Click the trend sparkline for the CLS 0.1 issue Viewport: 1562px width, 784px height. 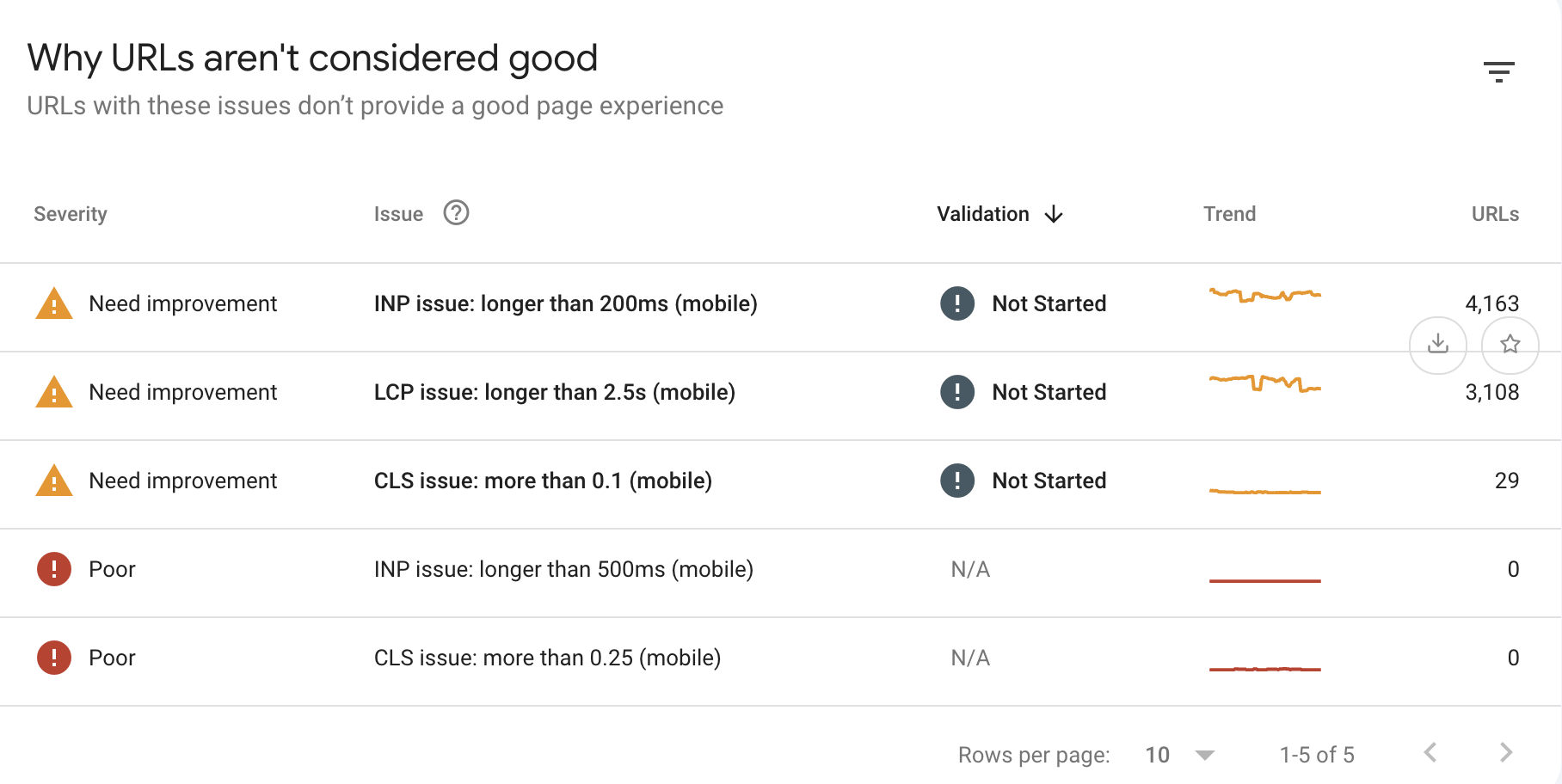(1264, 490)
